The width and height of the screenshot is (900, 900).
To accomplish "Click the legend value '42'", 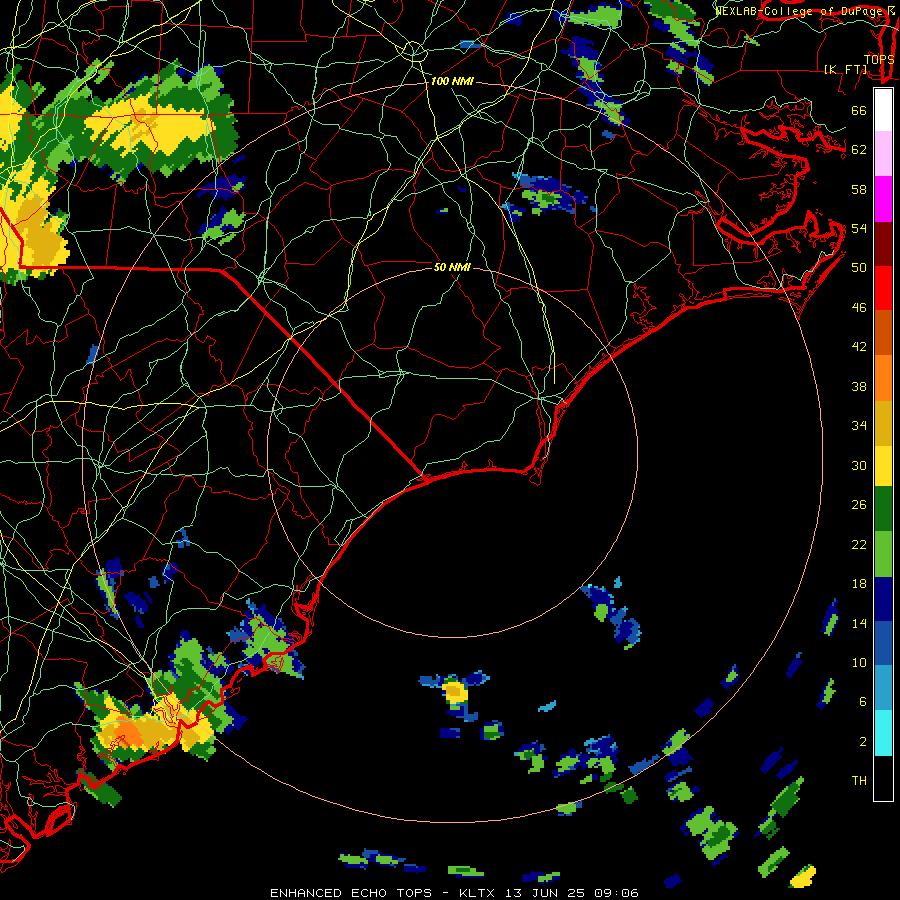I will point(859,347).
